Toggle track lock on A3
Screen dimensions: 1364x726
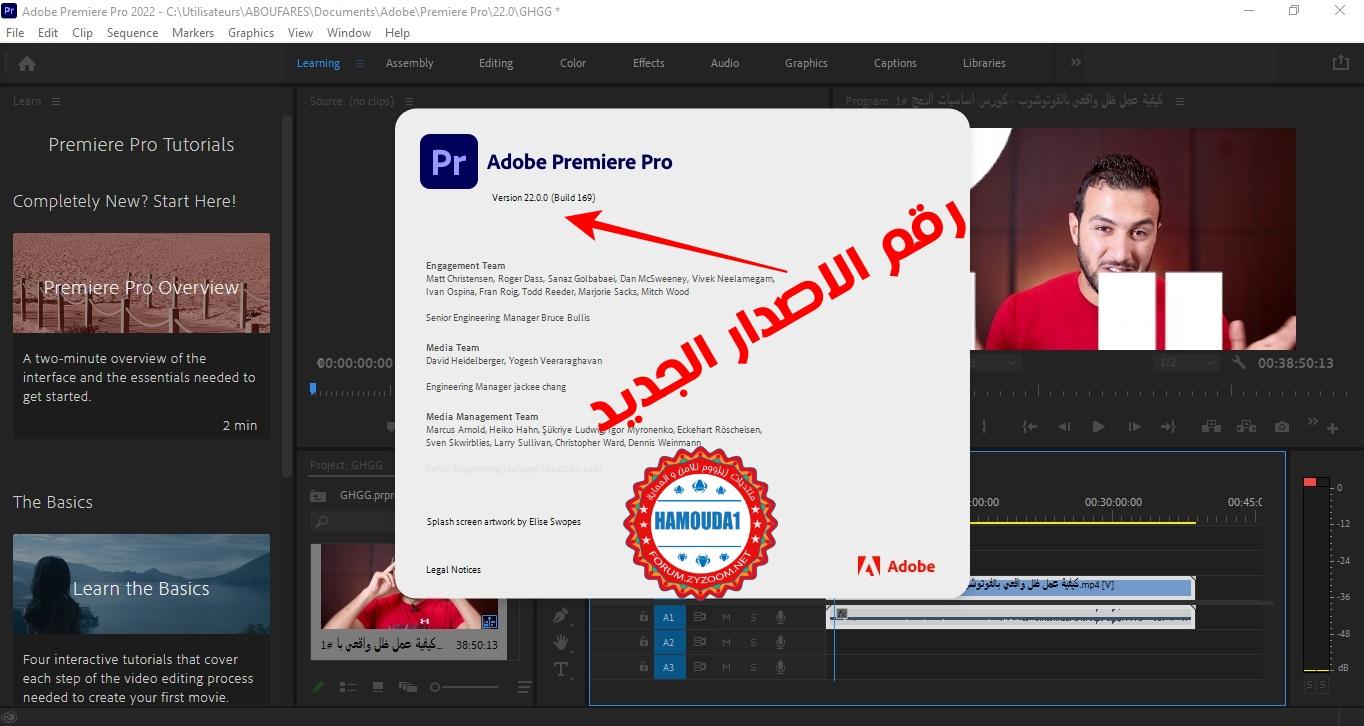point(644,667)
